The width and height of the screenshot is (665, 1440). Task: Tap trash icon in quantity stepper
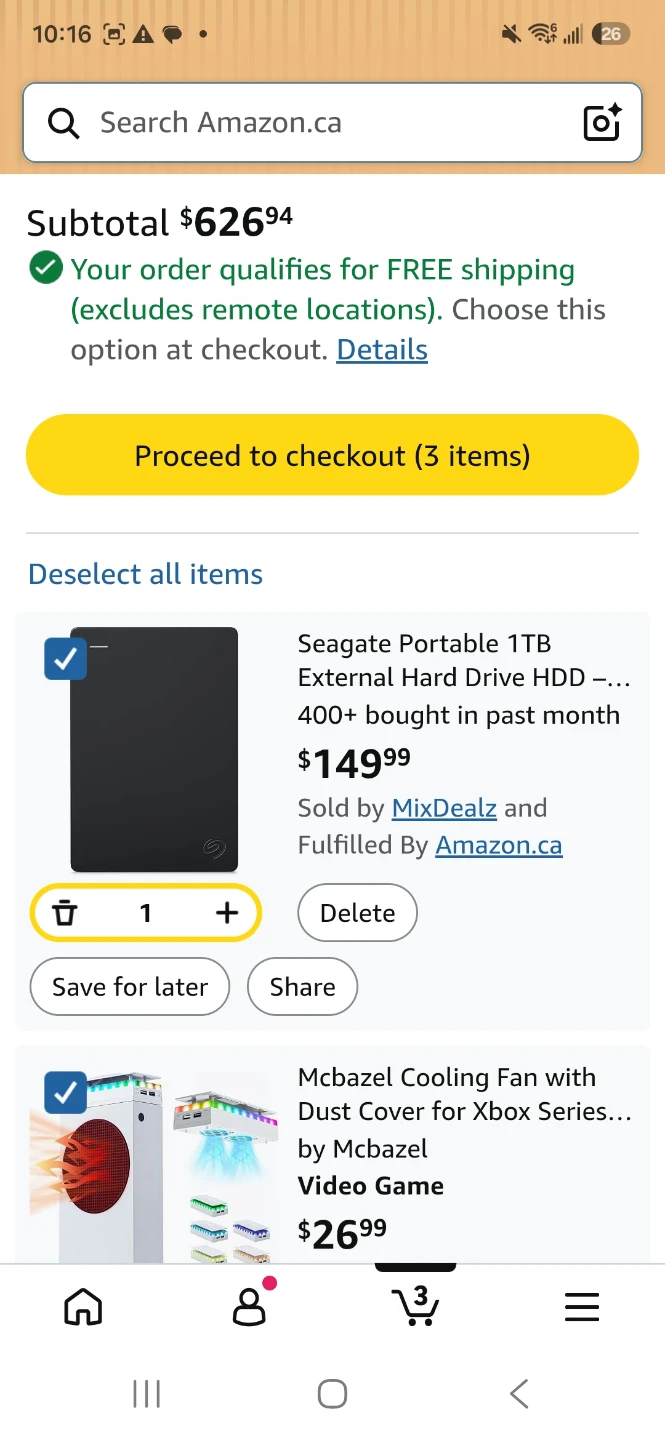(x=65, y=913)
